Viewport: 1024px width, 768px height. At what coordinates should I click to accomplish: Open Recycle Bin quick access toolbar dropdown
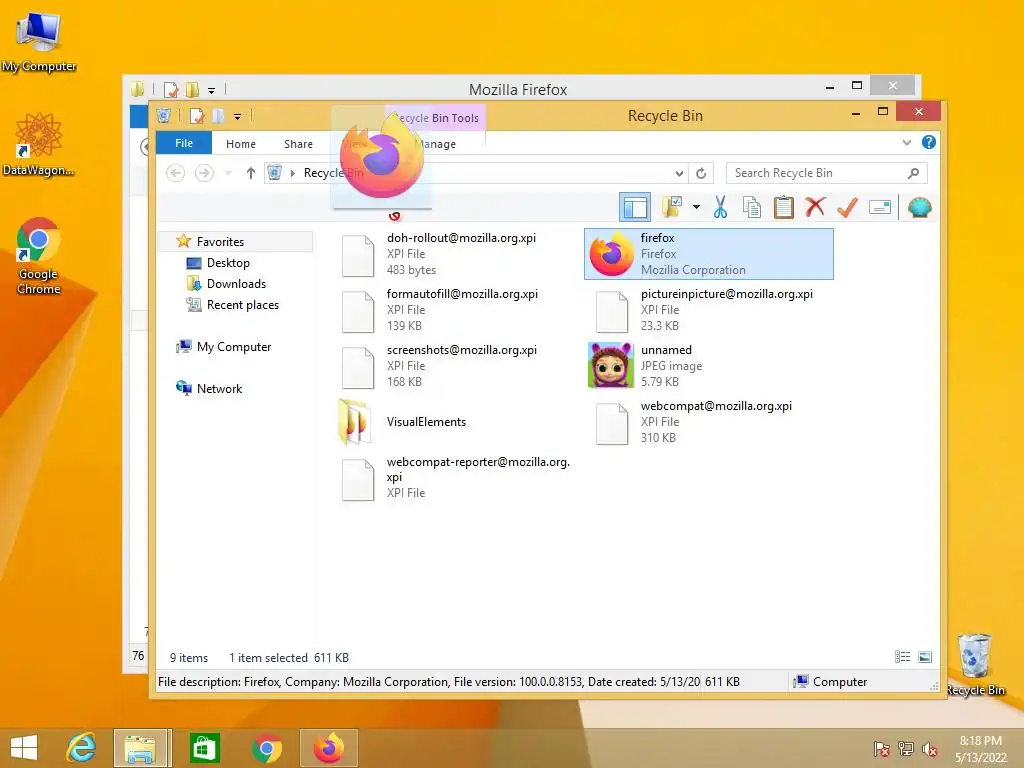(238, 117)
